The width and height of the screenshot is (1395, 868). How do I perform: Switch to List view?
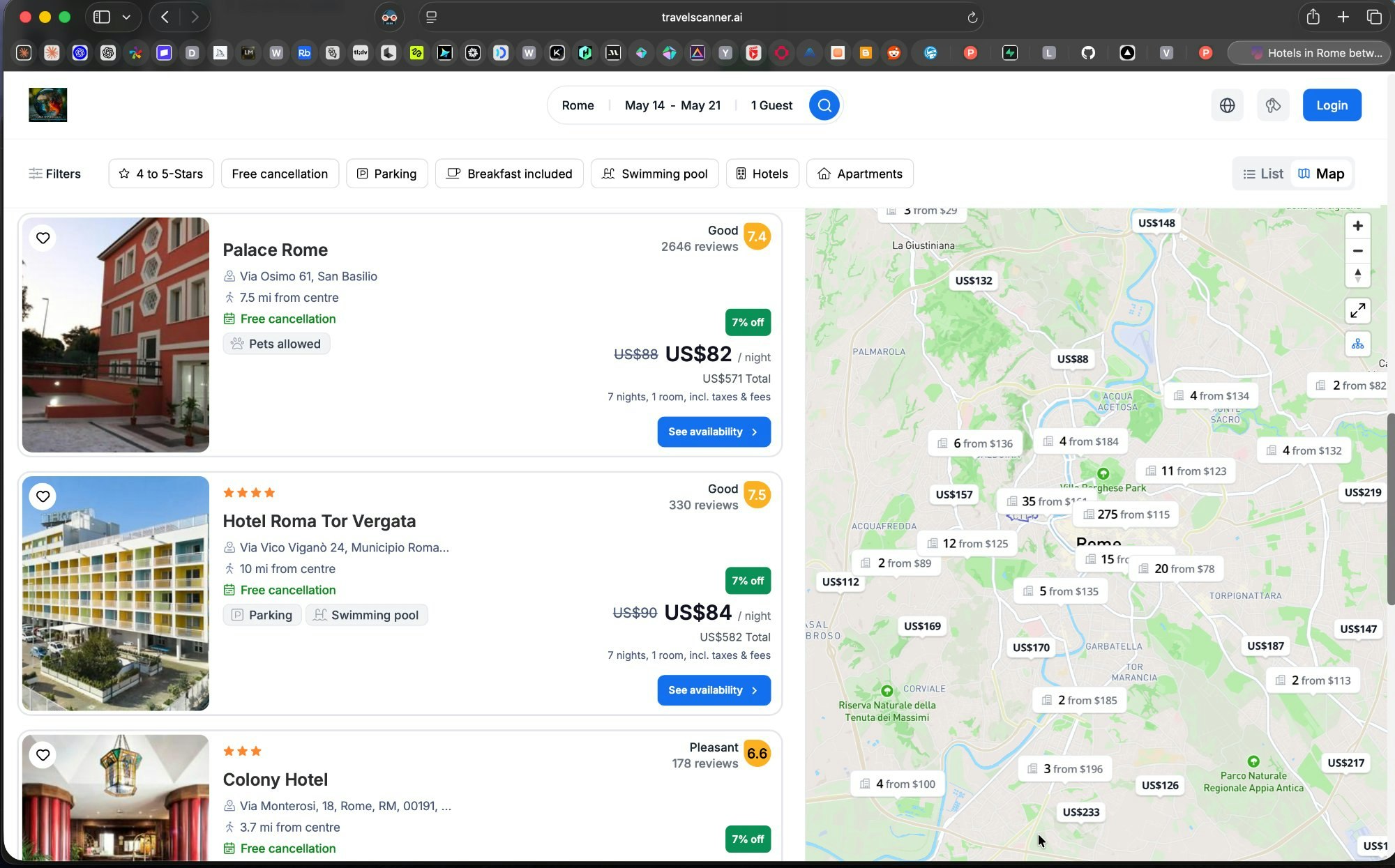pos(1262,174)
